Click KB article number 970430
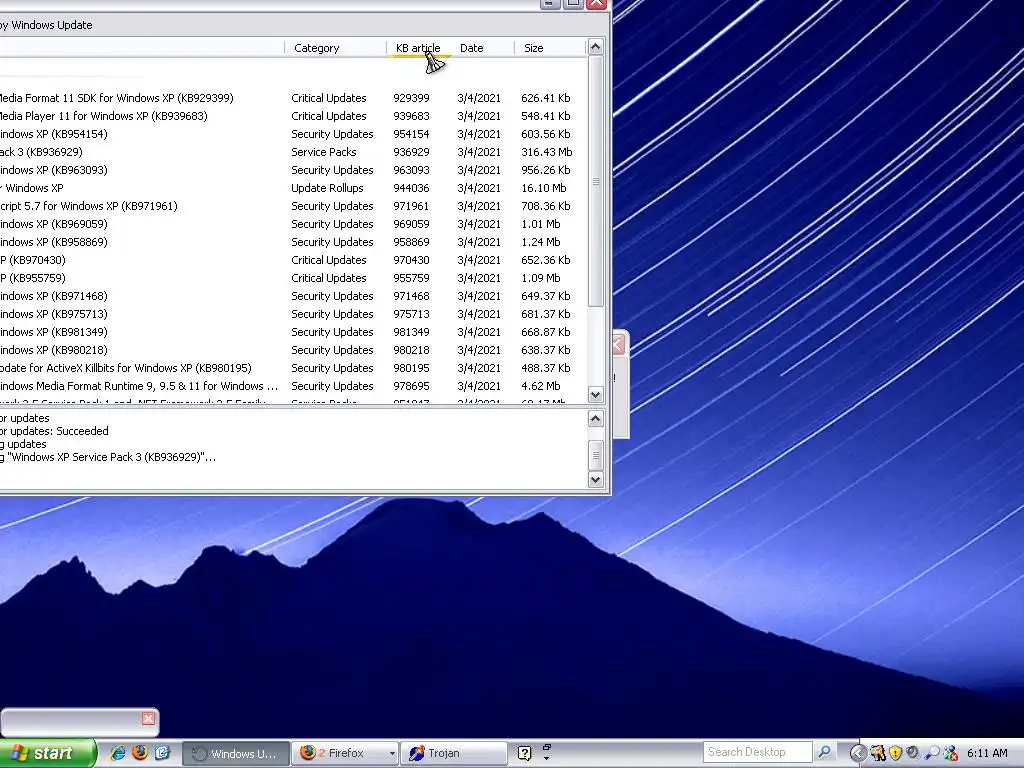The width and height of the screenshot is (1024, 768). pos(411,260)
